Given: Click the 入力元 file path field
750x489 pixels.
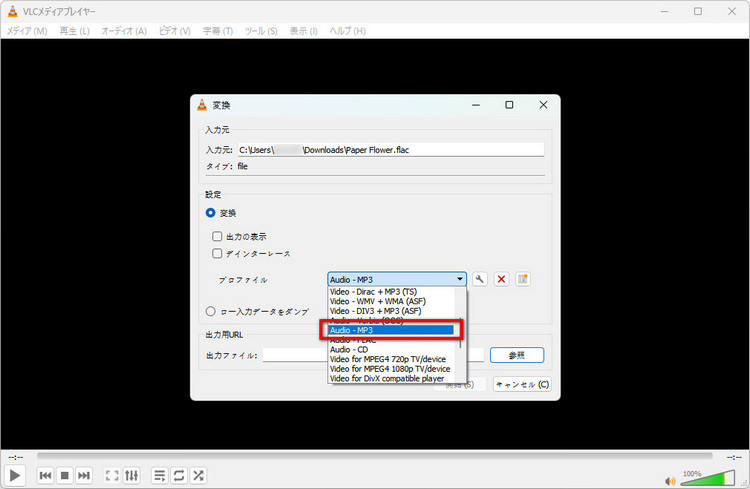Looking at the screenshot, I should coord(391,150).
